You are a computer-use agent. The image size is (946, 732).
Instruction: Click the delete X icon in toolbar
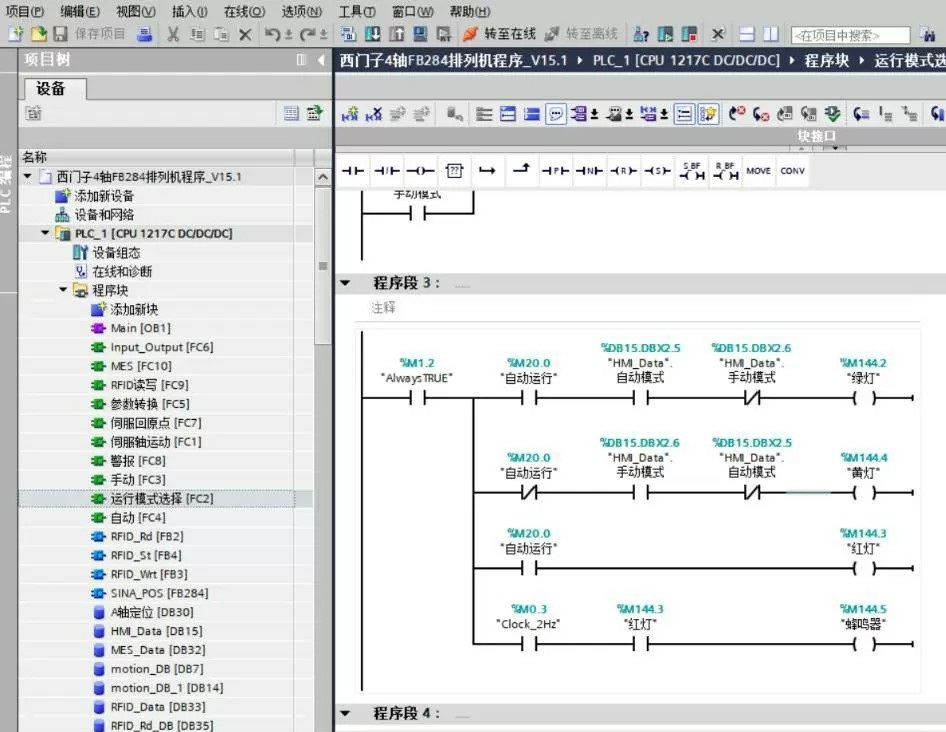(245, 34)
